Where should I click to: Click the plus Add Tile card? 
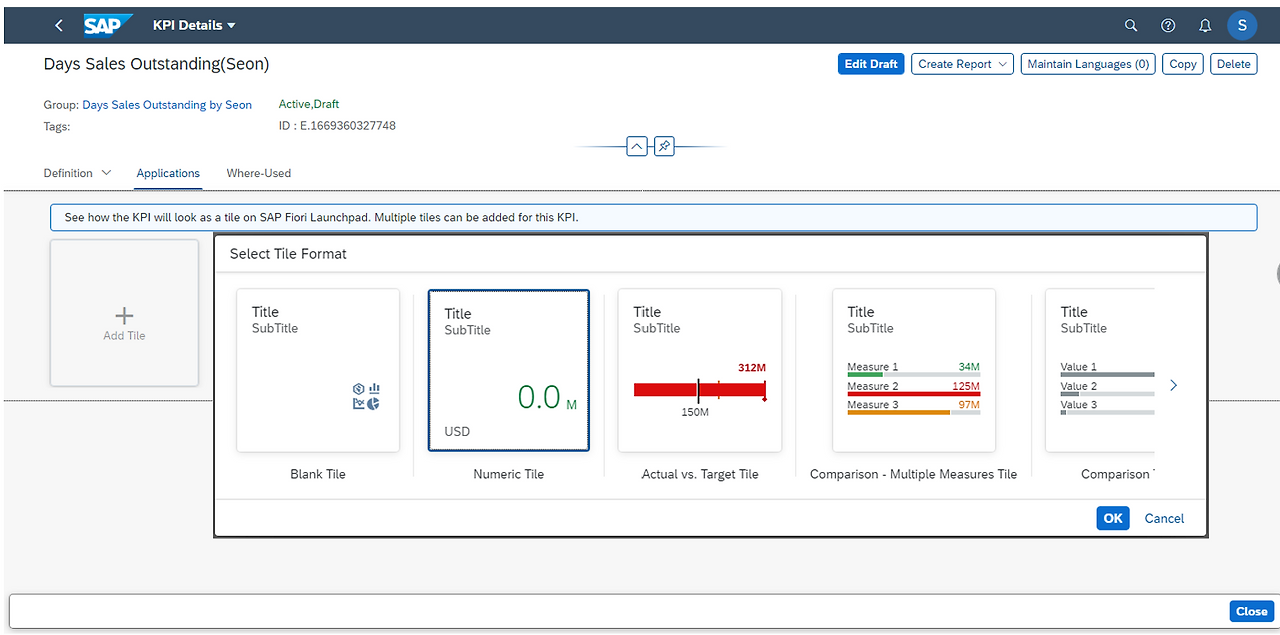[124, 313]
